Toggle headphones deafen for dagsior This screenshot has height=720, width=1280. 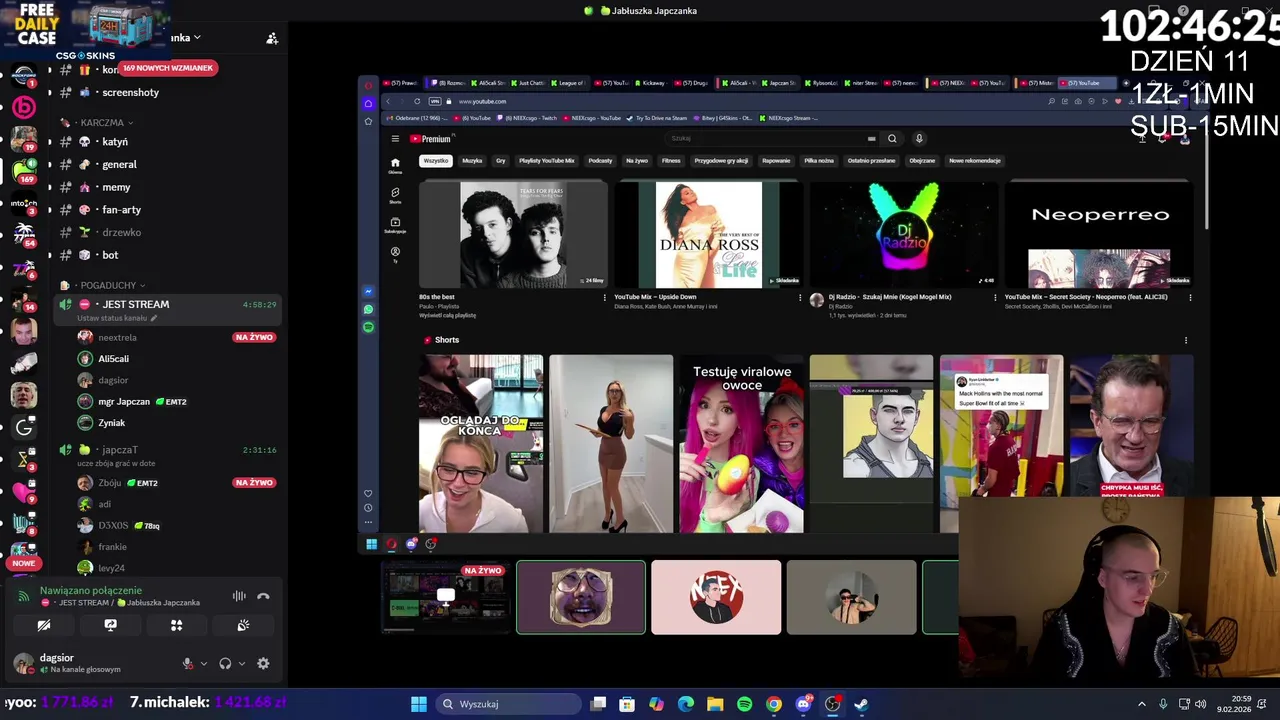[x=225, y=663]
